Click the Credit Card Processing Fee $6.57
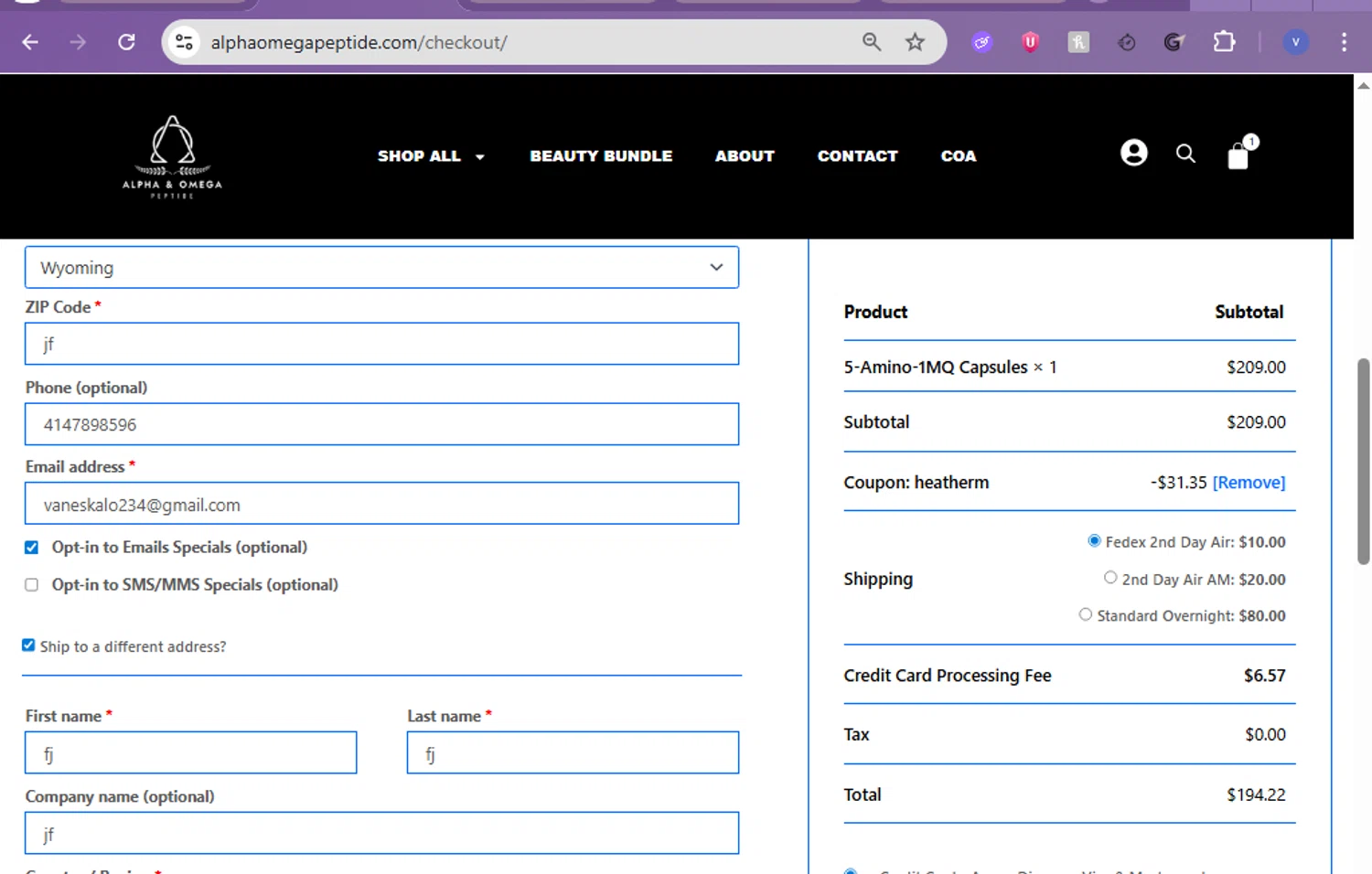 click(x=1264, y=676)
